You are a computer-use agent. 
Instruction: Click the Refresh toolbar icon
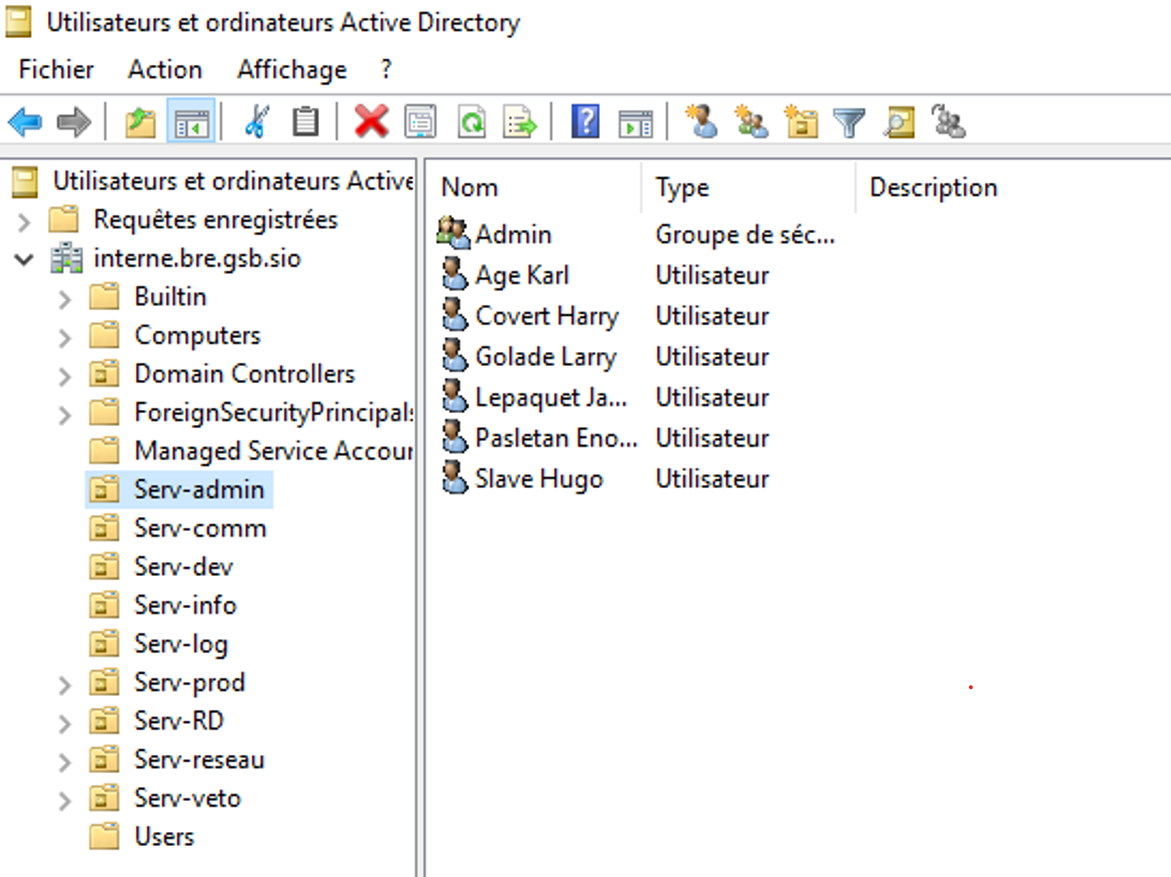click(x=471, y=123)
